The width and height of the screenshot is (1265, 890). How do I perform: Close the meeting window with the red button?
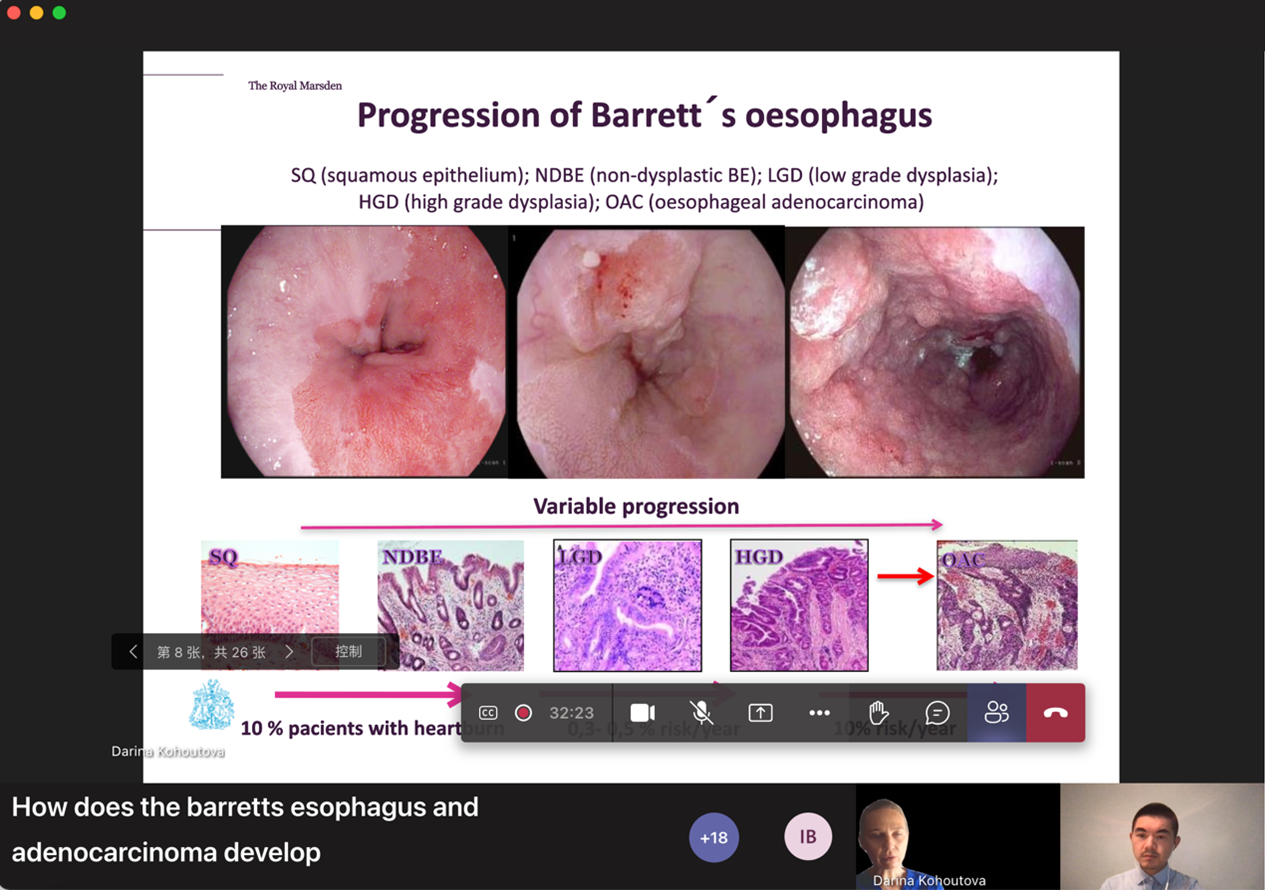(14, 13)
